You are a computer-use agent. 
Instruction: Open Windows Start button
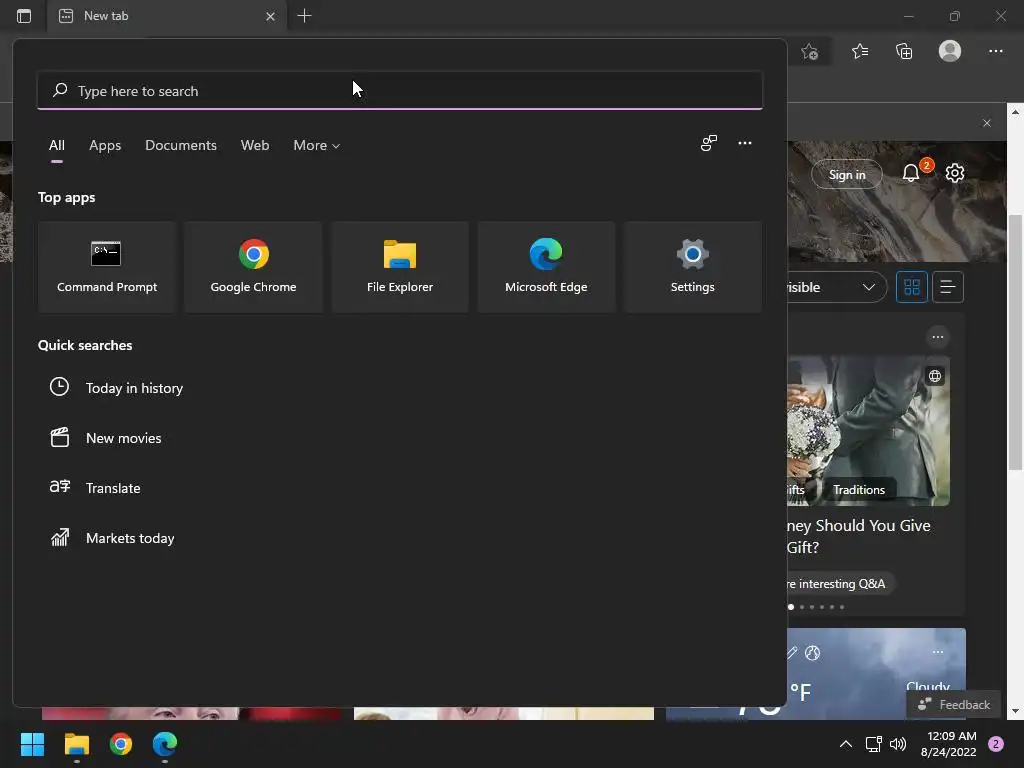click(32, 744)
